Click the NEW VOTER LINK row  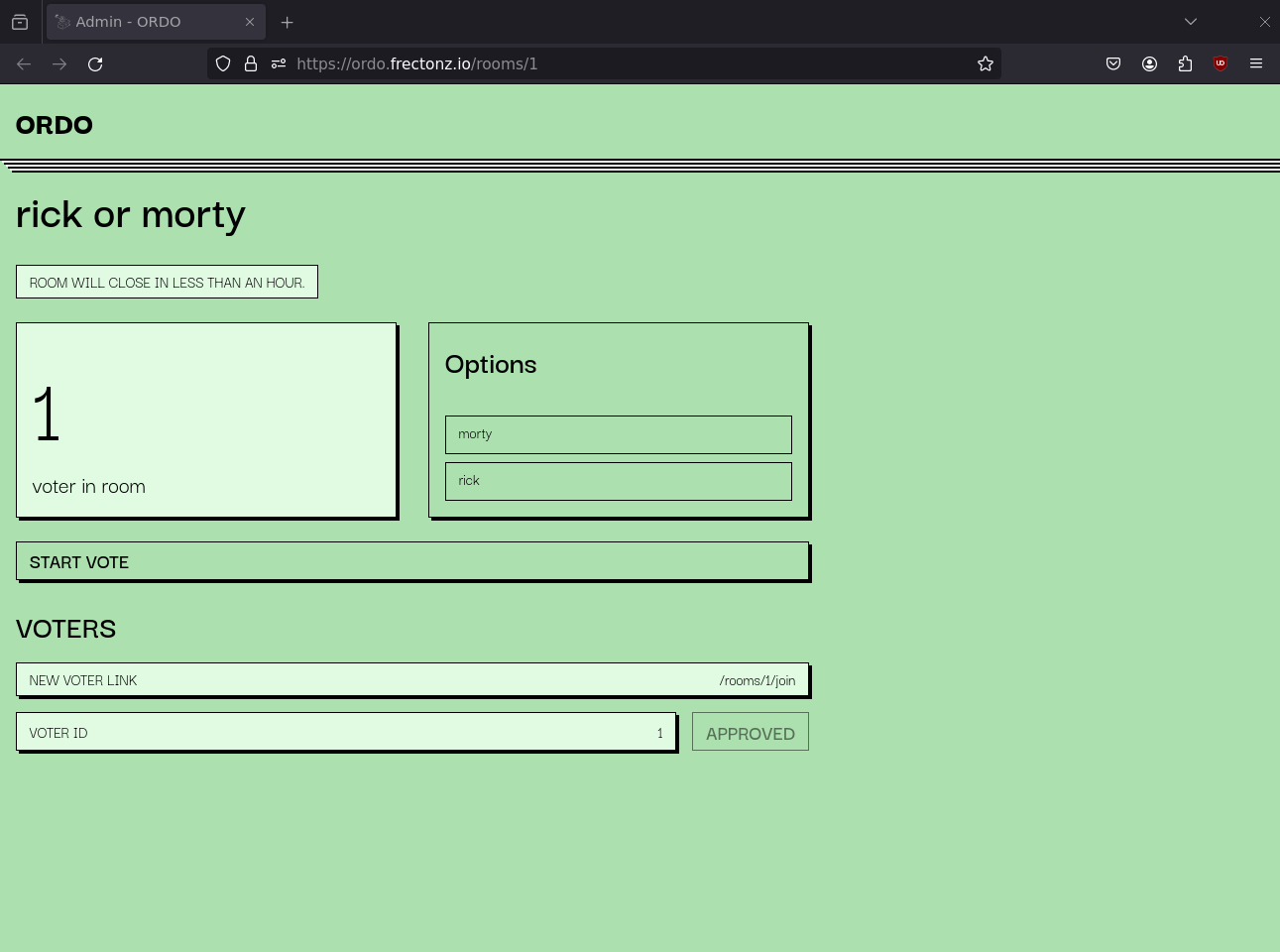tap(412, 680)
